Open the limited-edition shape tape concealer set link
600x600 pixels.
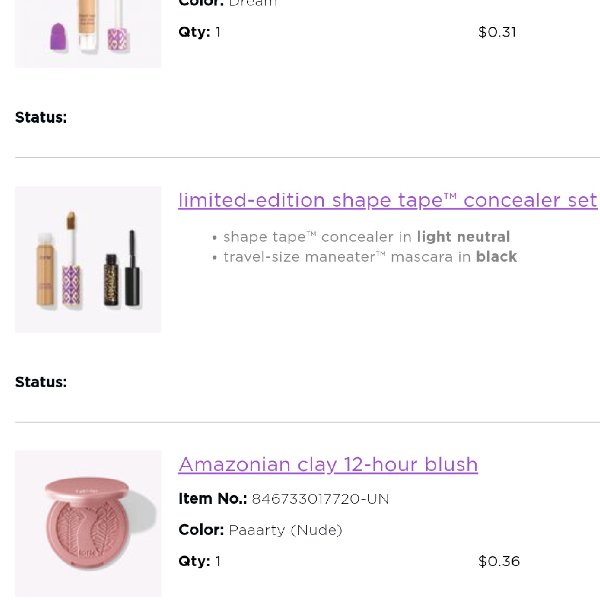tap(388, 200)
